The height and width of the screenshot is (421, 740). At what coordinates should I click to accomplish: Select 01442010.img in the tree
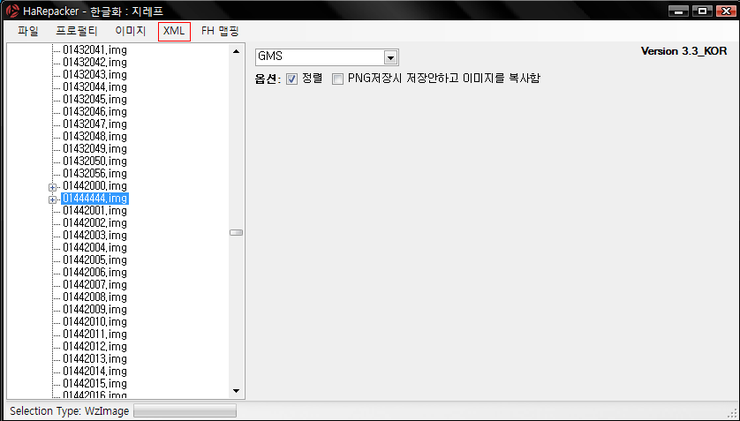pos(95,322)
